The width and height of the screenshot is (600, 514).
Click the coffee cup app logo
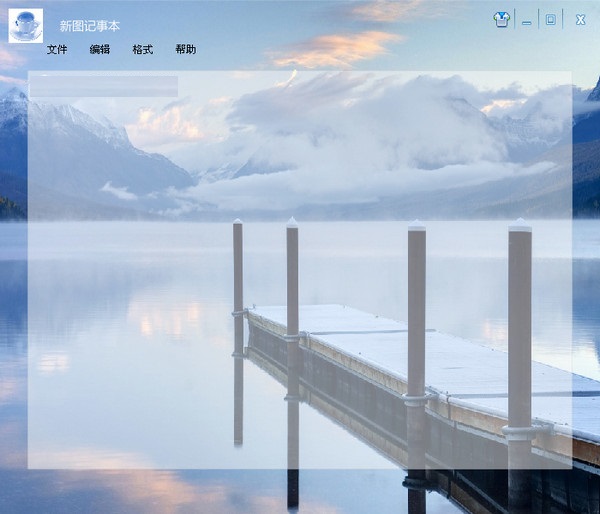26,26
